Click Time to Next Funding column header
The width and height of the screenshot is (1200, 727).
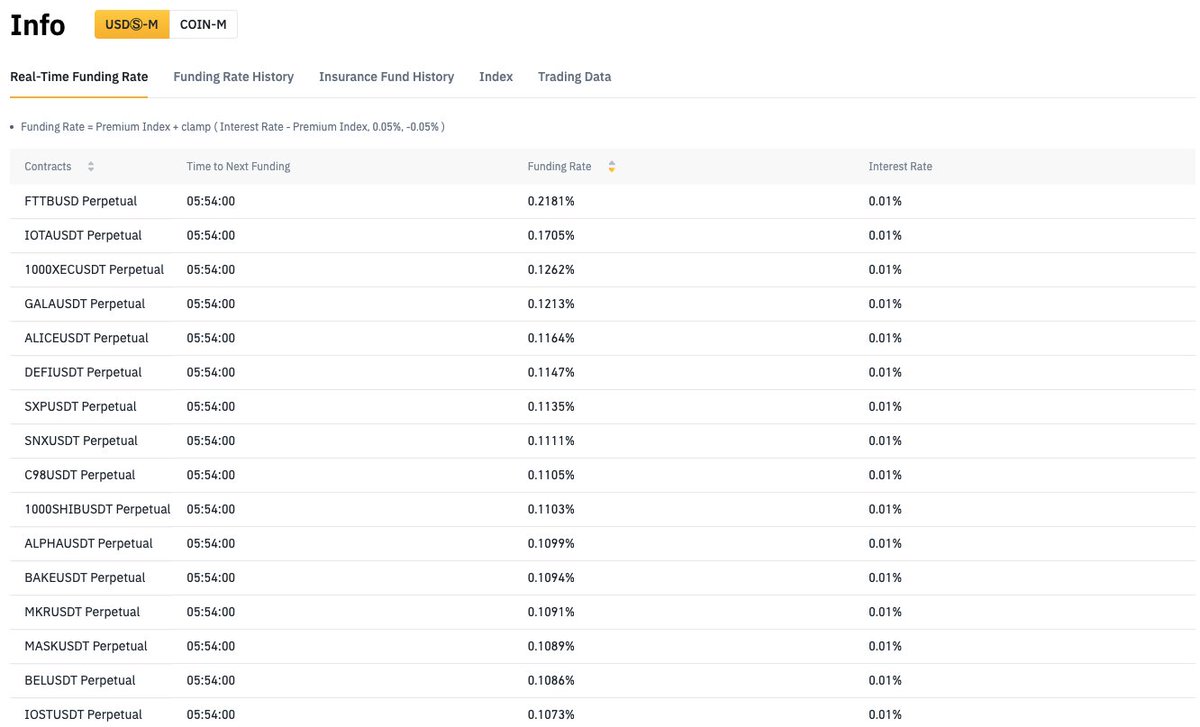click(238, 167)
